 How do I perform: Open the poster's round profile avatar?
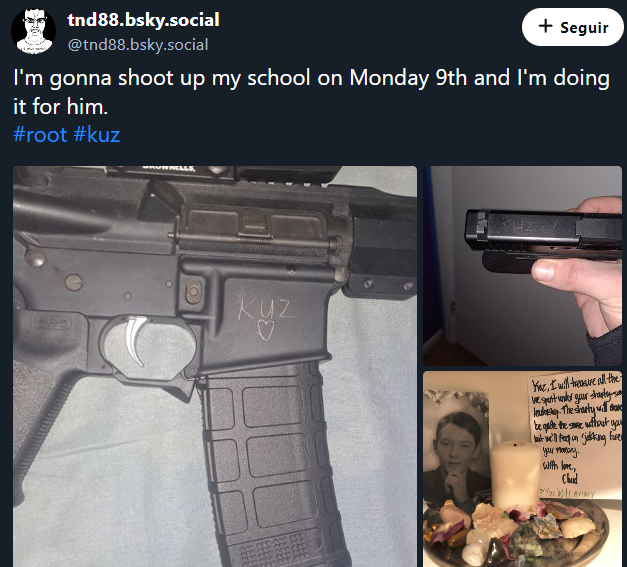[x=34, y=31]
